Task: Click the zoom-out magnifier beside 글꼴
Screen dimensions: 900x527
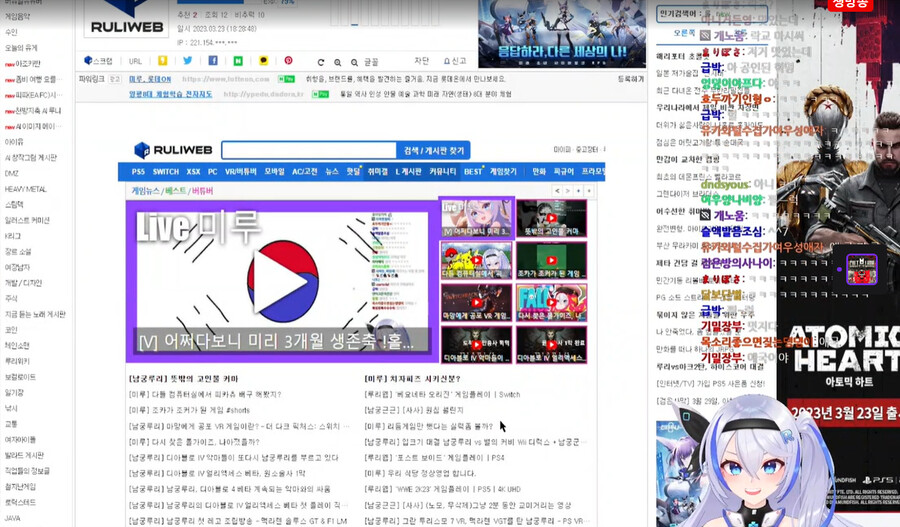Action: coord(355,62)
